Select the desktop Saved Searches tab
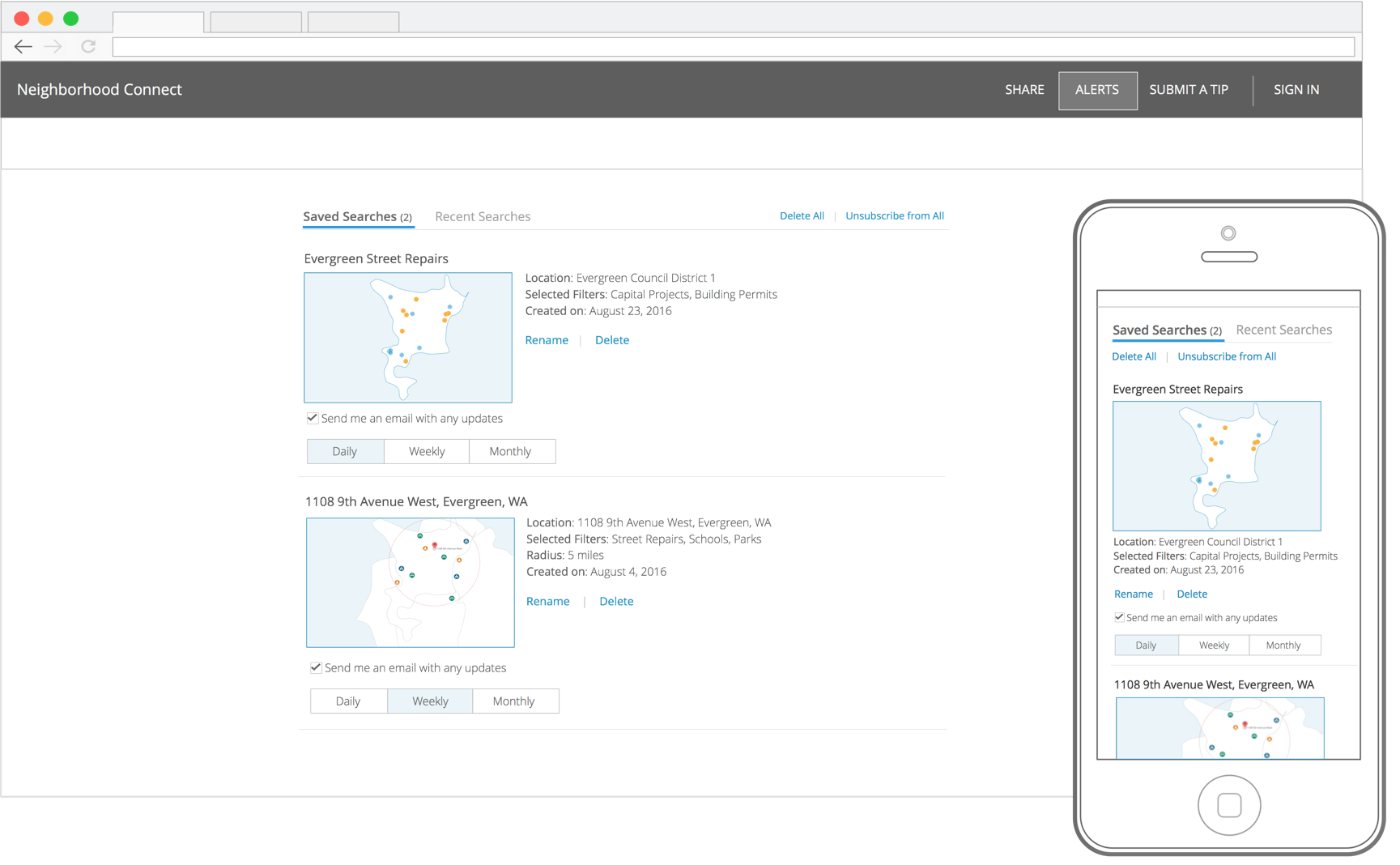 point(358,217)
